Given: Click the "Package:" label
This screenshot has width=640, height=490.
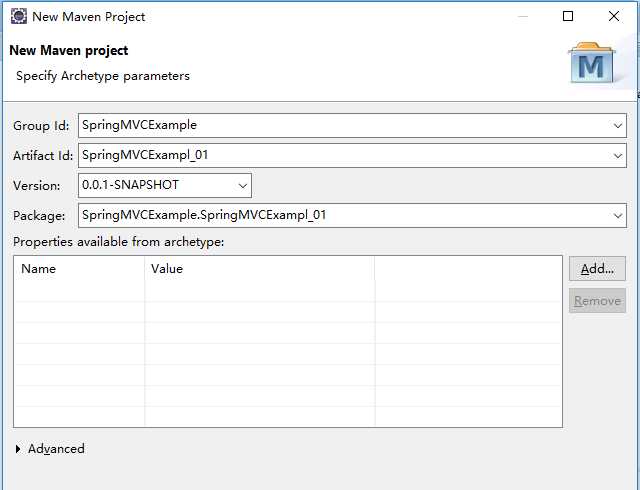Looking at the screenshot, I should [x=39, y=216].
